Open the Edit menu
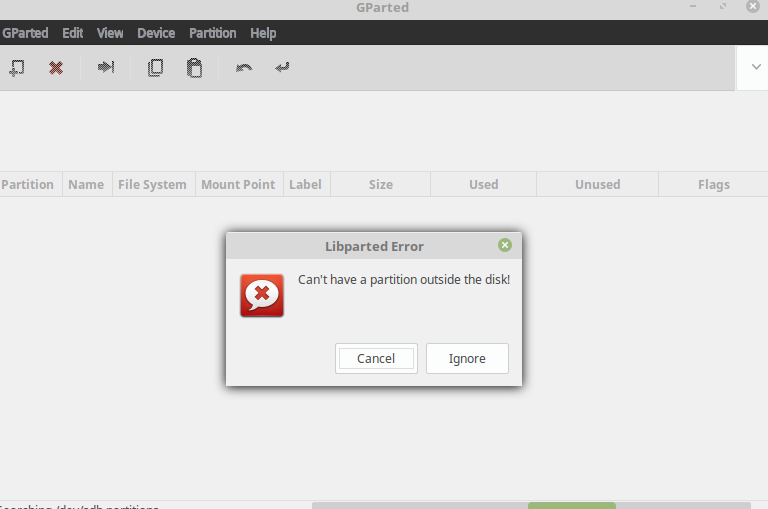The width and height of the screenshot is (768, 509). click(x=72, y=33)
